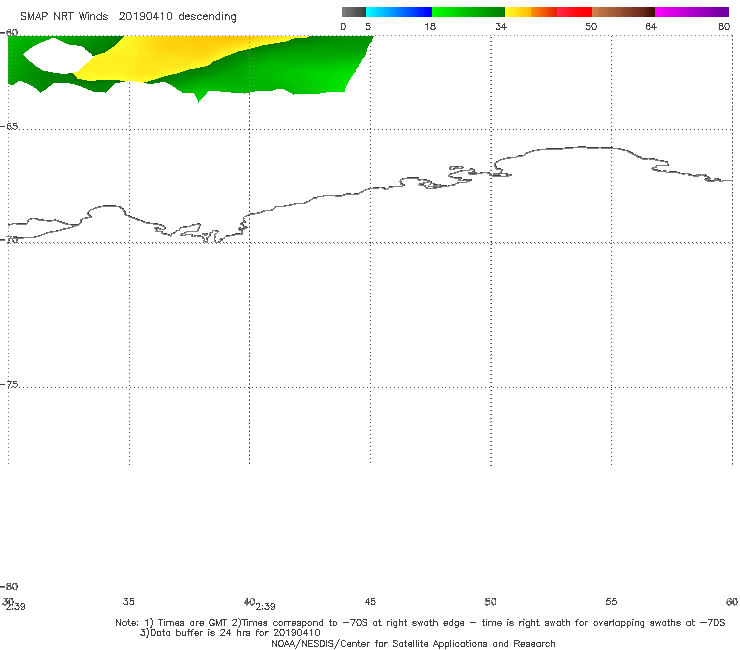Click the longitude axis label "40"

coord(249,602)
